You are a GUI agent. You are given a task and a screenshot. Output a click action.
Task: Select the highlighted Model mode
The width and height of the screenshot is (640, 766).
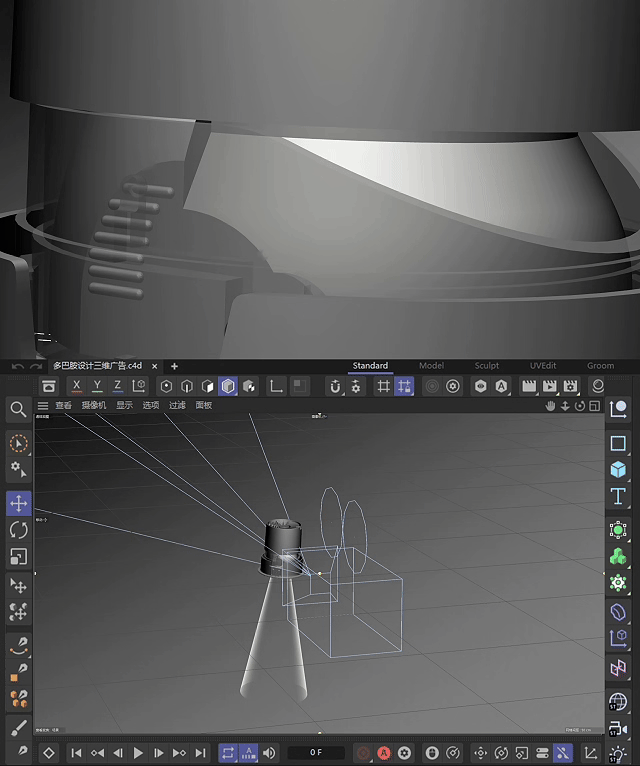click(228, 386)
